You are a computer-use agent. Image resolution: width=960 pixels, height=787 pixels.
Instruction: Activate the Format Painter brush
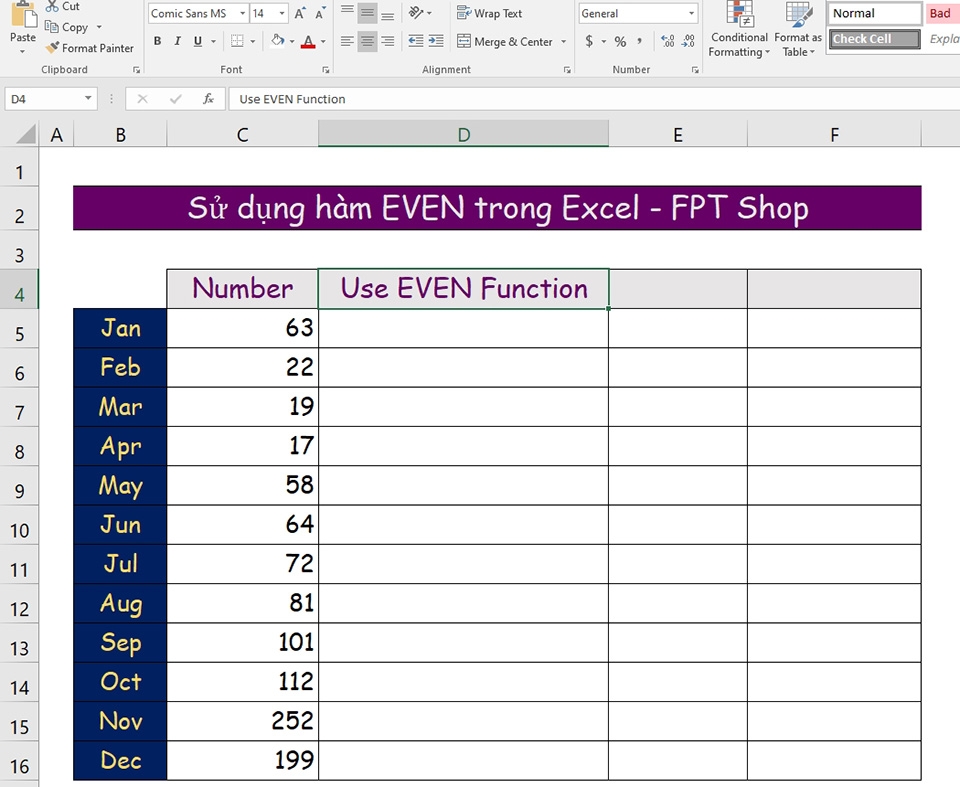tap(52, 47)
